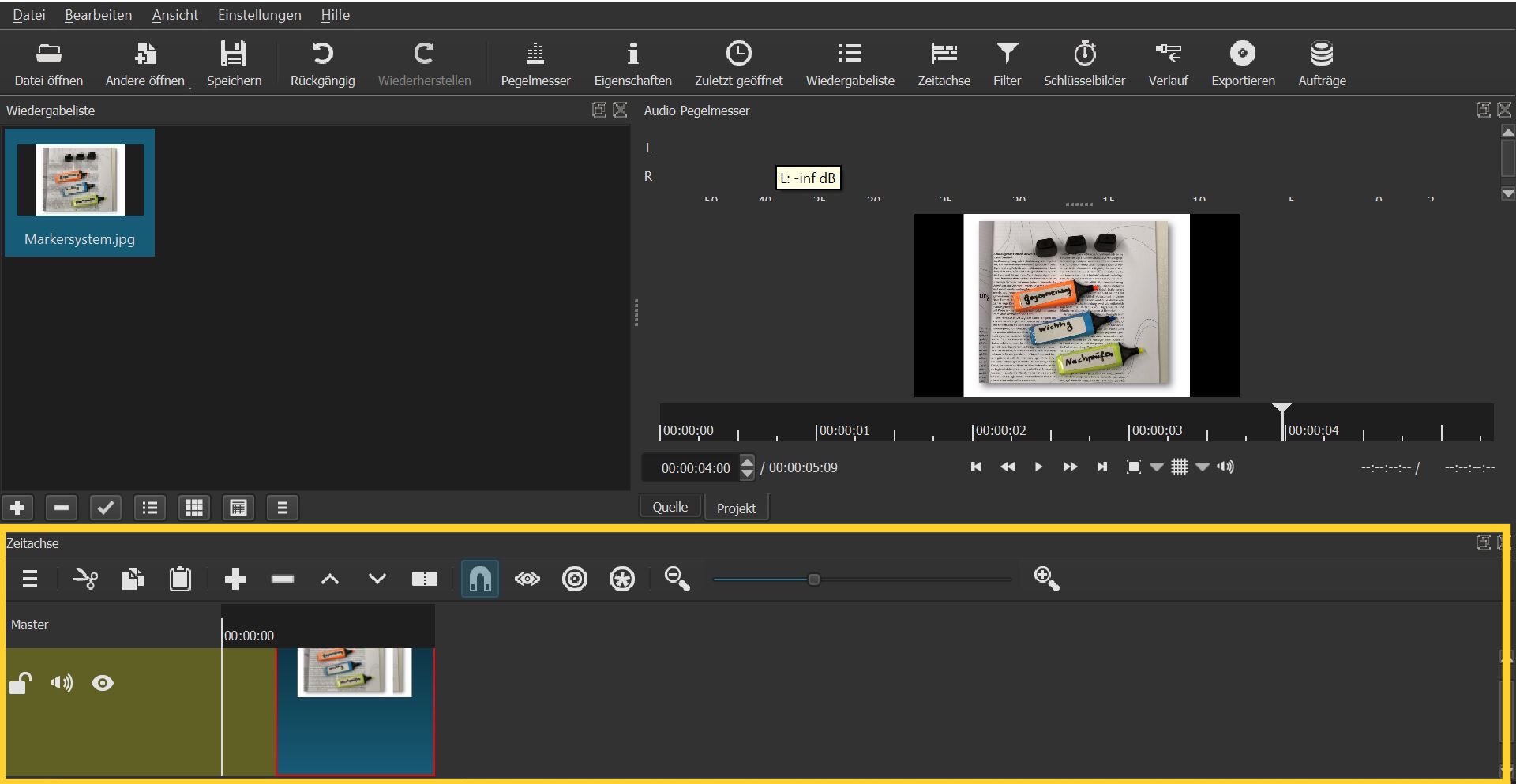Open the Filter panel
1516x784 pixels.
pos(1007,64)
